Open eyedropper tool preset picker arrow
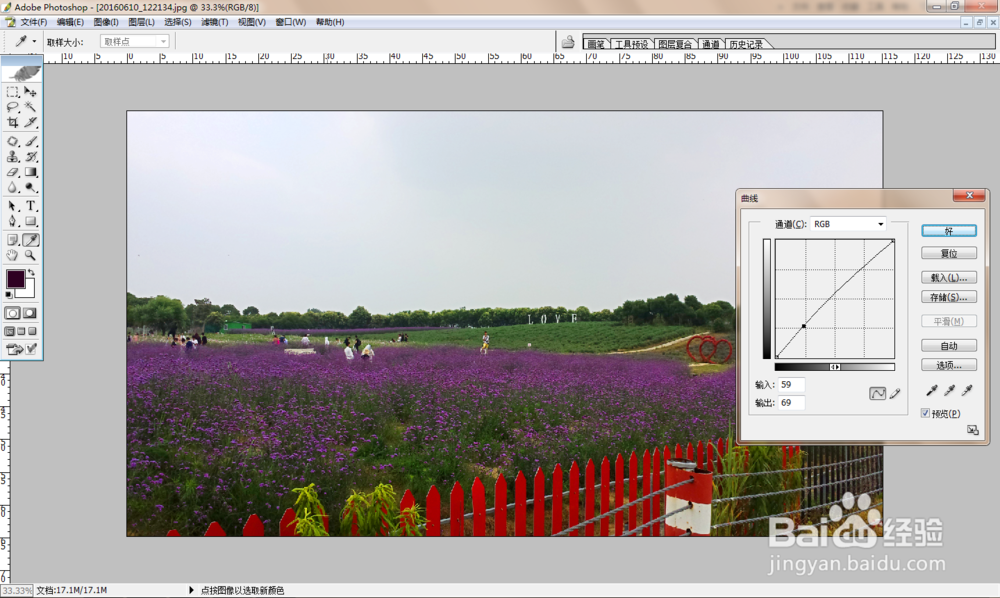The image size is (1000, 598). coord(34,41)
